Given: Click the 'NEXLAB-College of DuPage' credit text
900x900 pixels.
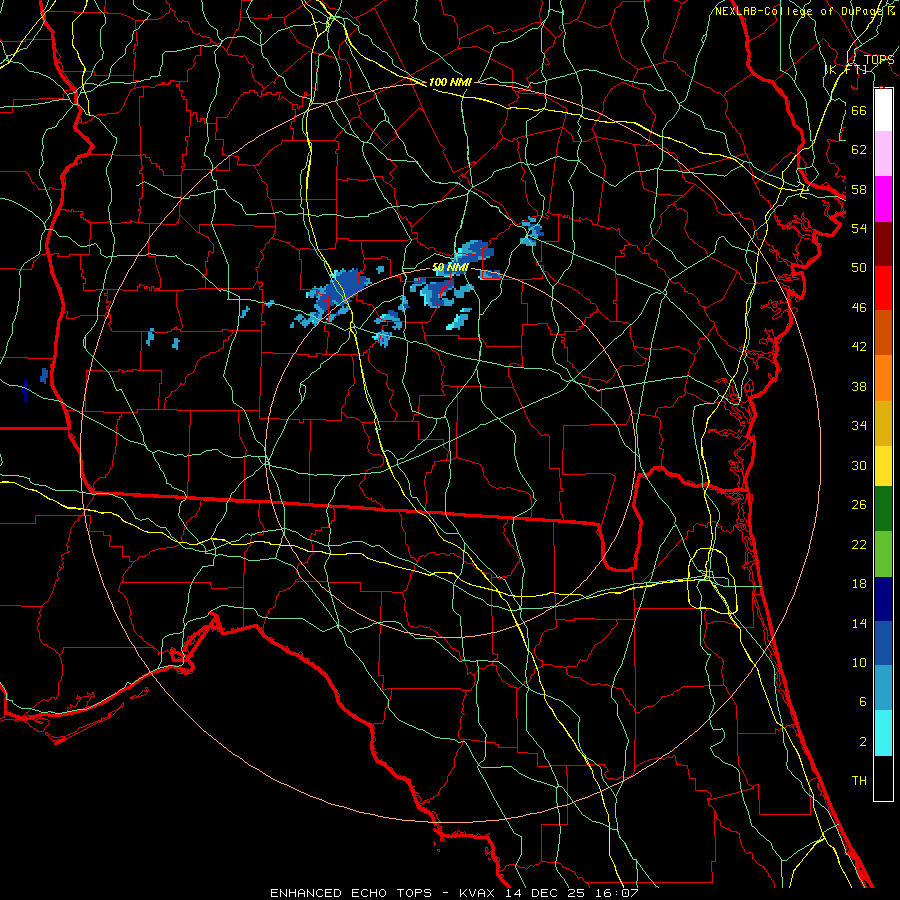Looking at the screenshot, I should click(800, 11).
